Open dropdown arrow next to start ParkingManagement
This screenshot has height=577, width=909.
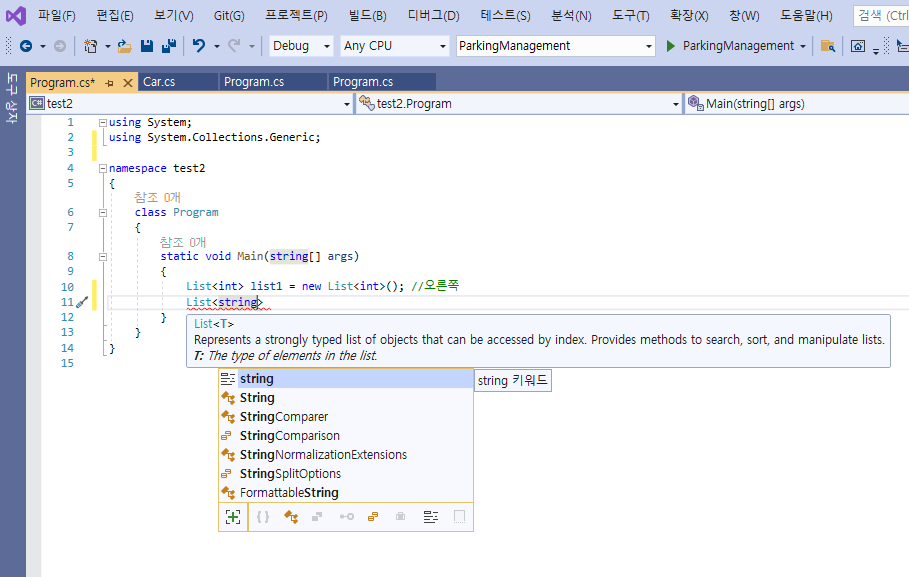pos(803,46)
